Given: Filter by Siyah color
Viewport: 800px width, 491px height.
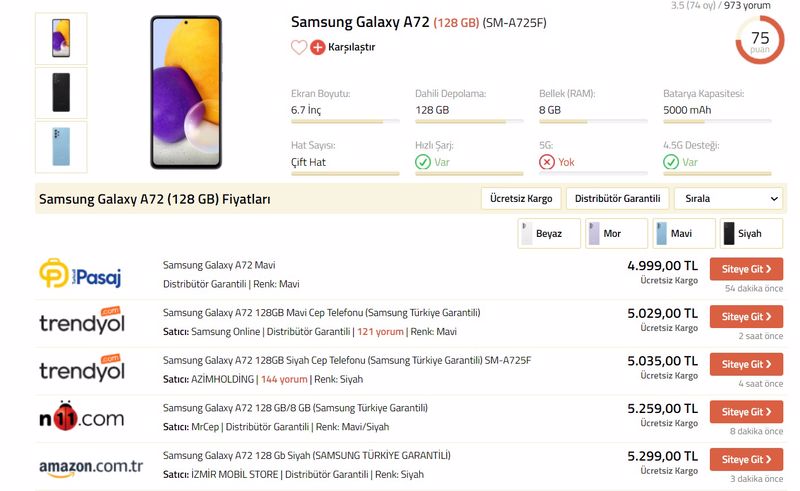Looking at the screenshot, I should coord(751,233).
